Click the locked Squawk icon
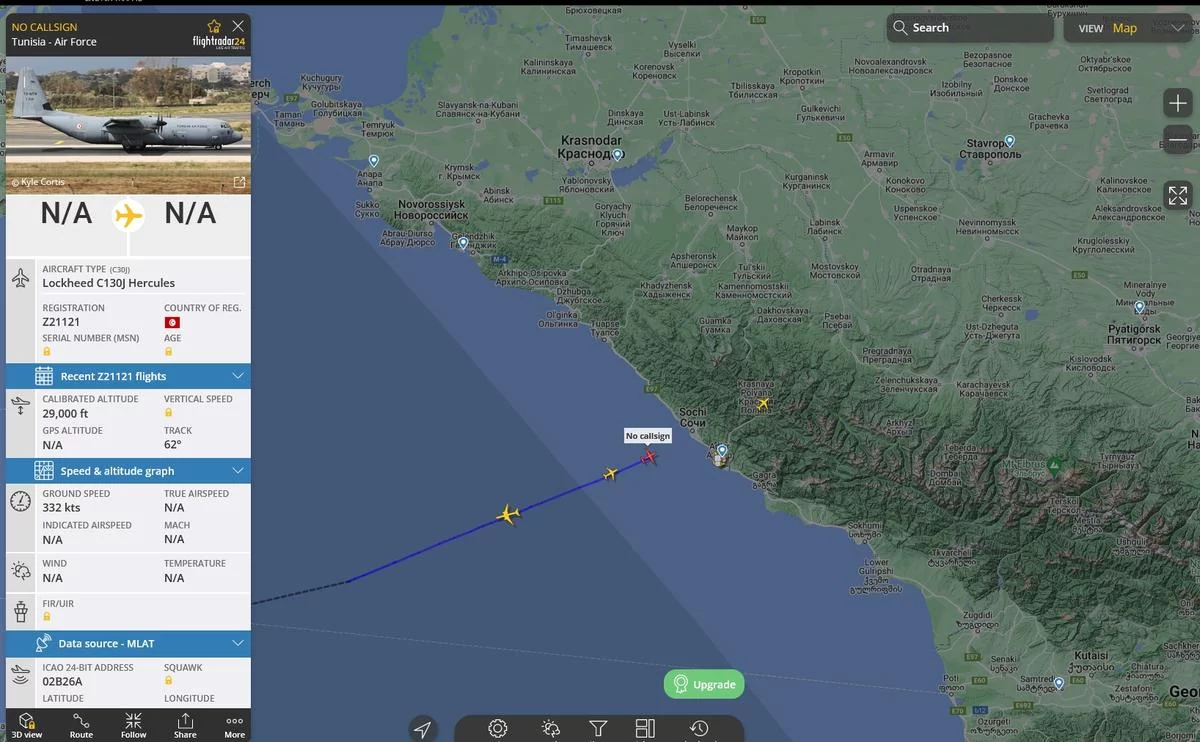This screenshot has height=742, width=1200. pyautogui.click(x=168, y=681)
